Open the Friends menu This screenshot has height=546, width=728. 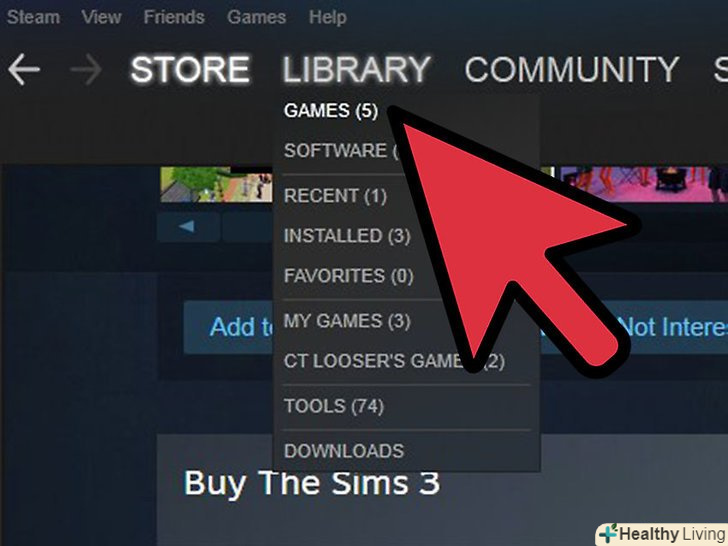tap(174, 18)
